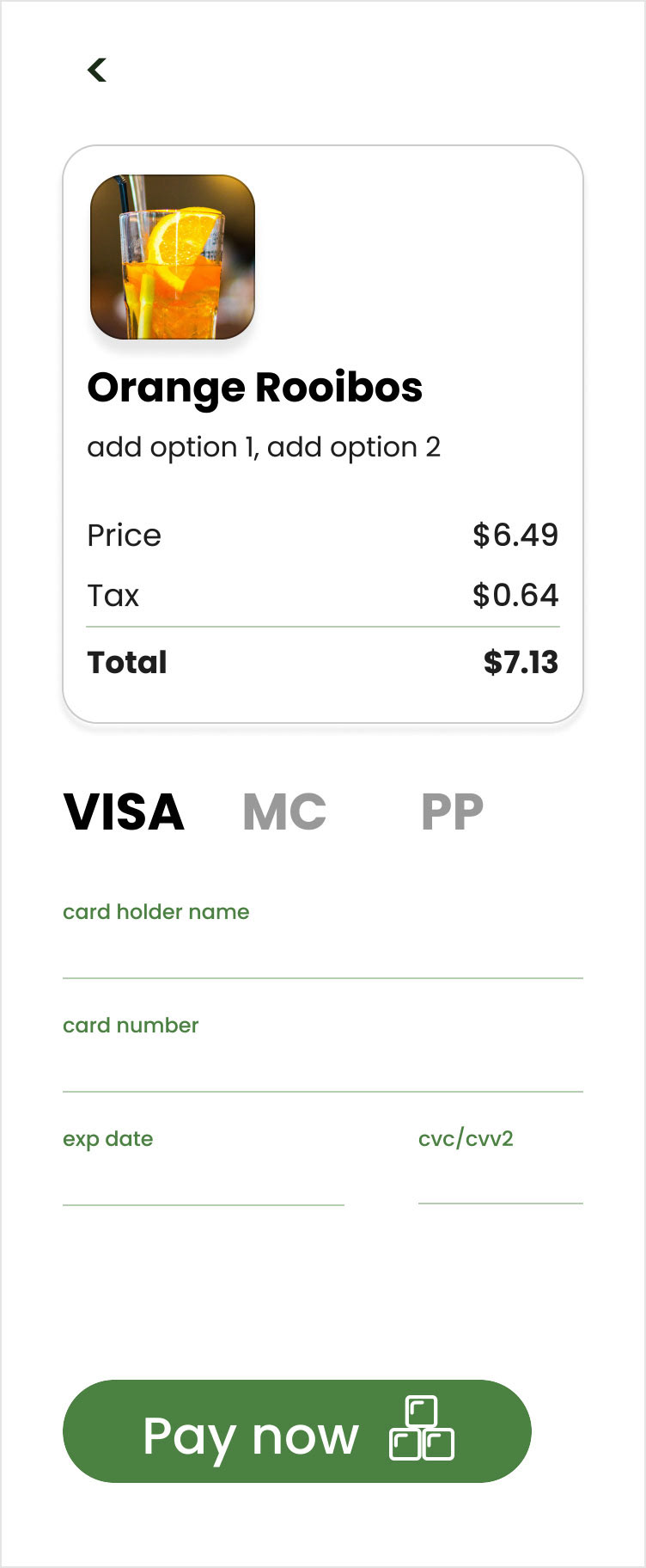The width and height of the screenshot is (646, 1568).
Task: Click the bold Total label
Action: click(x=127, y=663)
